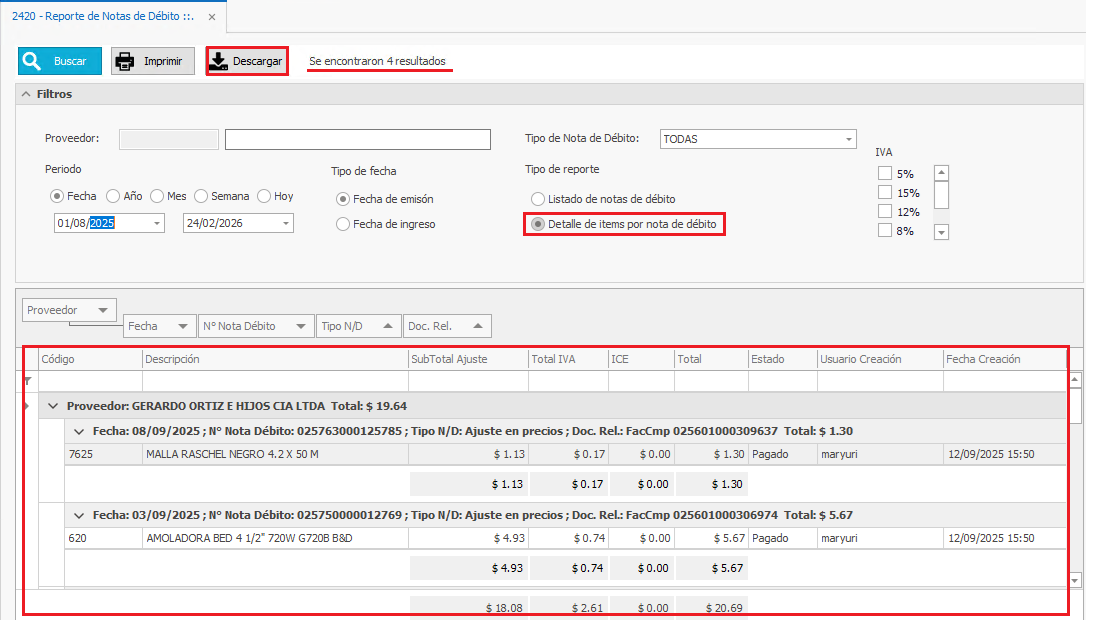The image size is (1094, 620).
Task: Choose Fecha de ingreso radio option
Action: pos(343,224)
